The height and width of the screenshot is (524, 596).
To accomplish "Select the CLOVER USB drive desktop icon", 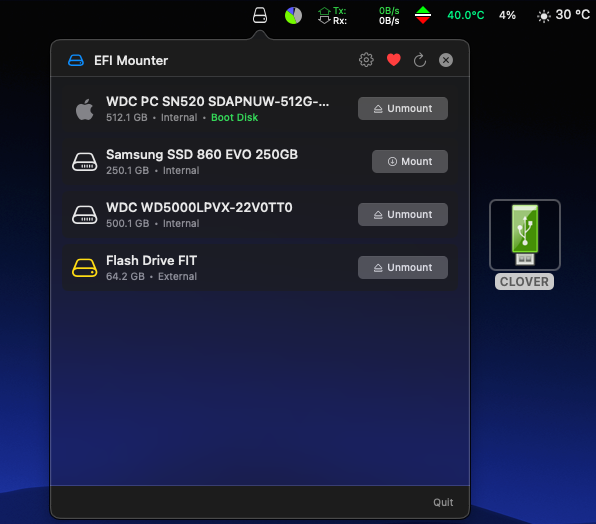I will pos(525,235).
